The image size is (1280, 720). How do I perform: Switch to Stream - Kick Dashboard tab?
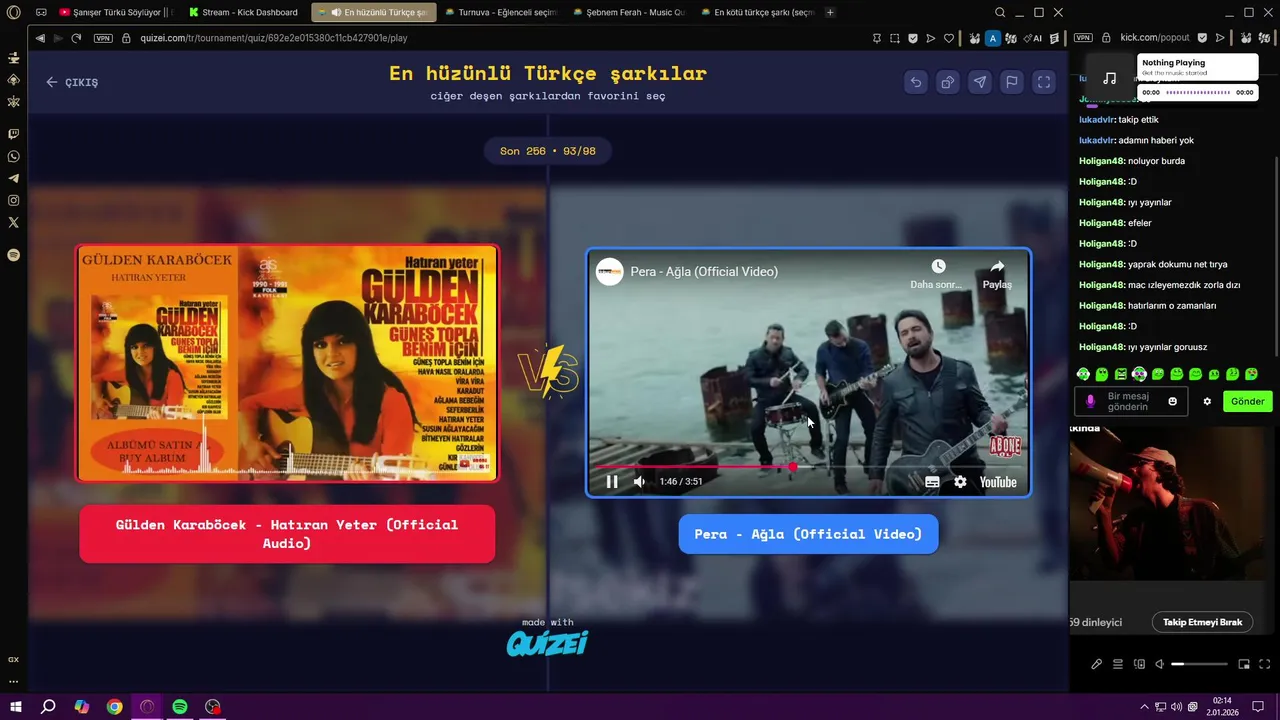(x=243, y=12)
